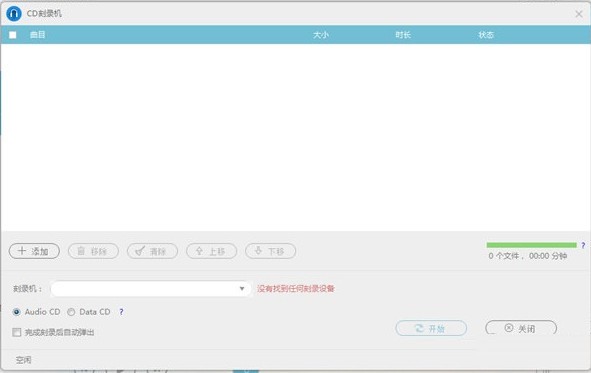Viewport: 591px width, 373px height.
Task: Enable 完成刻录后自动弹出 checkbox
Action: [17, 332]
